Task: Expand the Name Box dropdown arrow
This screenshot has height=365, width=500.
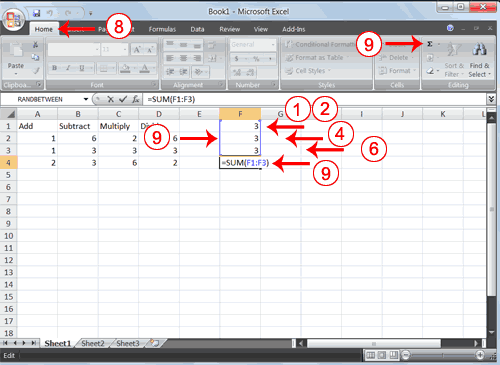Action: click(x=86, y=99)
